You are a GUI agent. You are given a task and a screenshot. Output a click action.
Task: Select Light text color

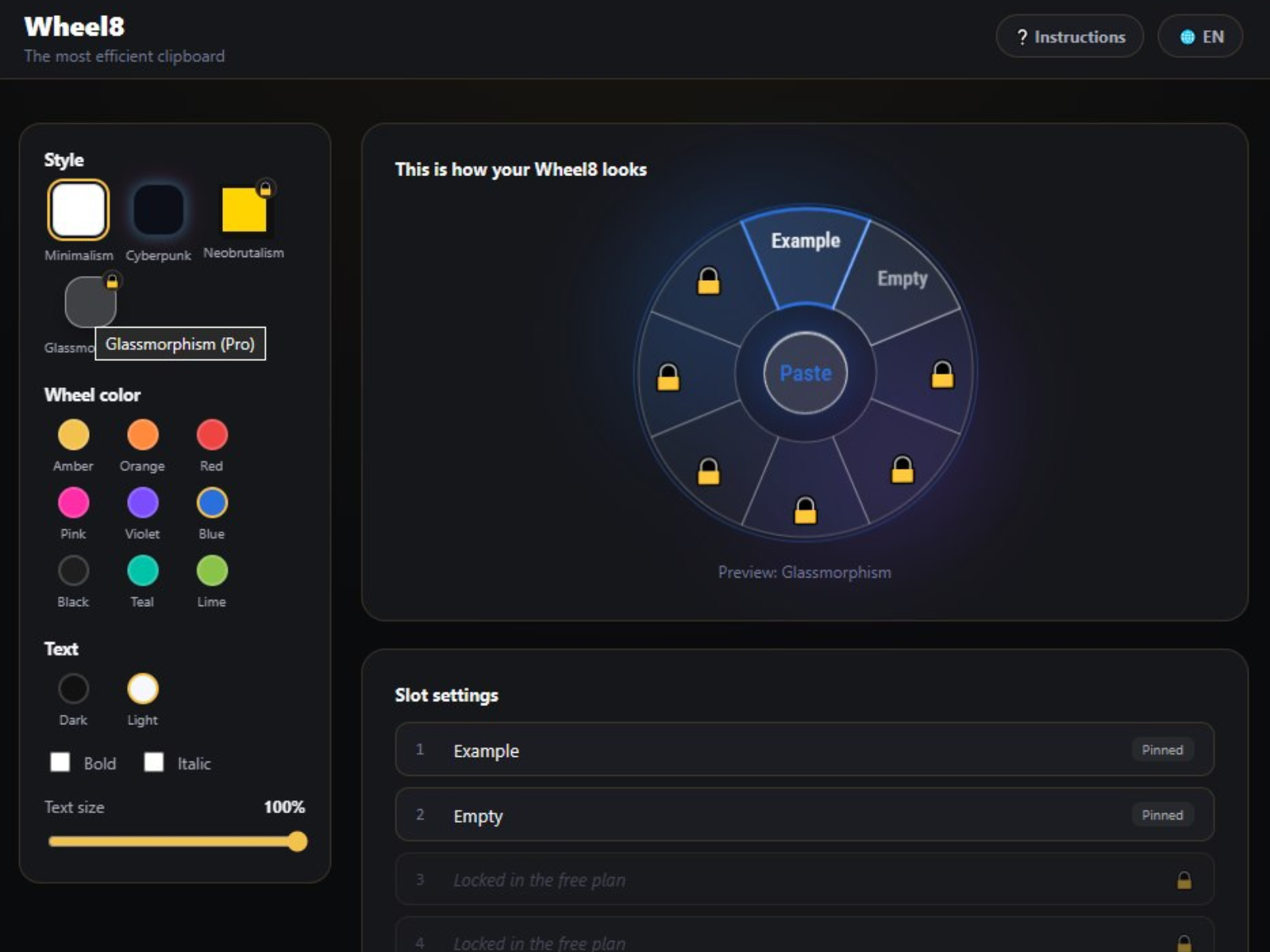[143, 689]
